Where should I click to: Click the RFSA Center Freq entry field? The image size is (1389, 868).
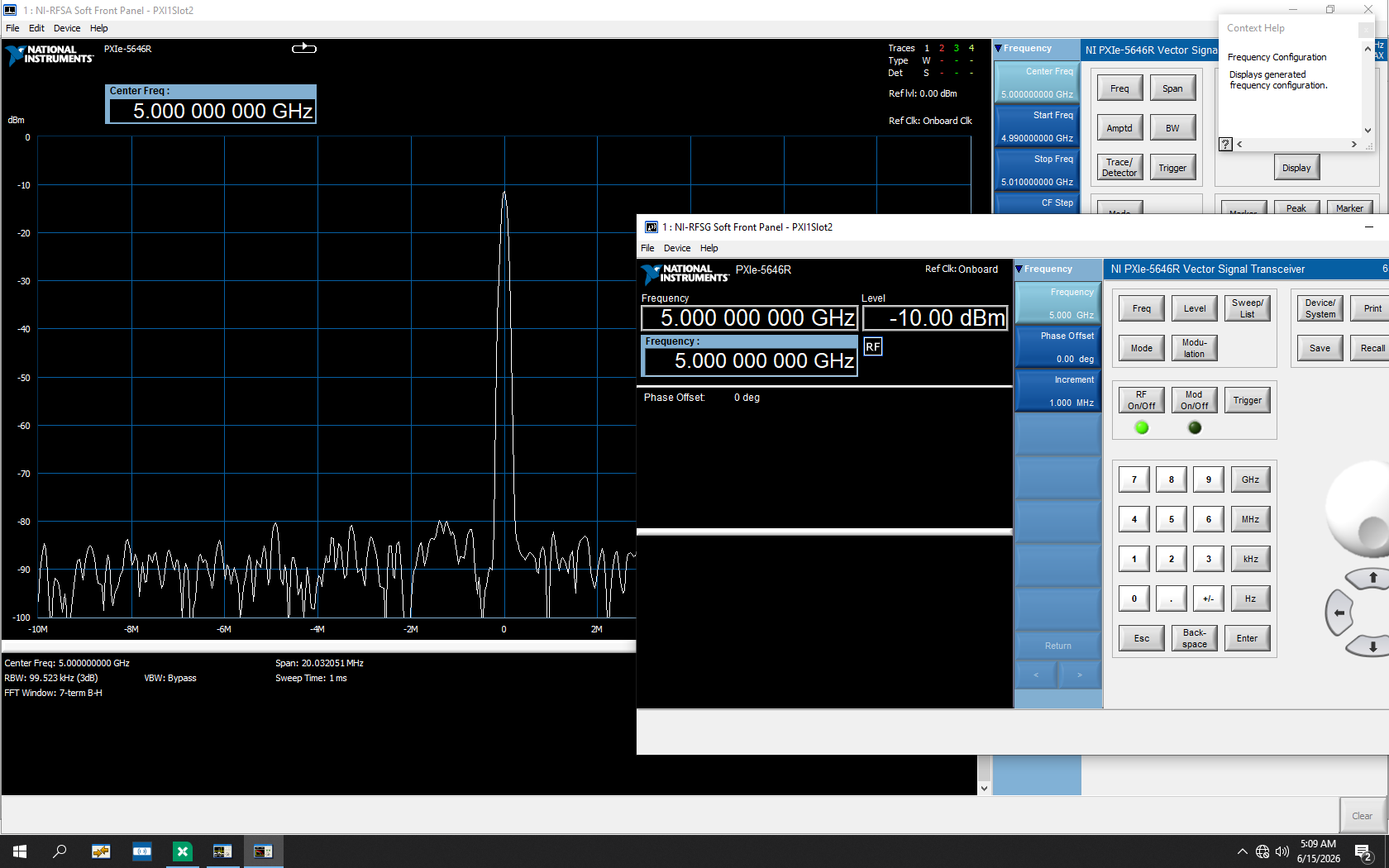[212, 111]
